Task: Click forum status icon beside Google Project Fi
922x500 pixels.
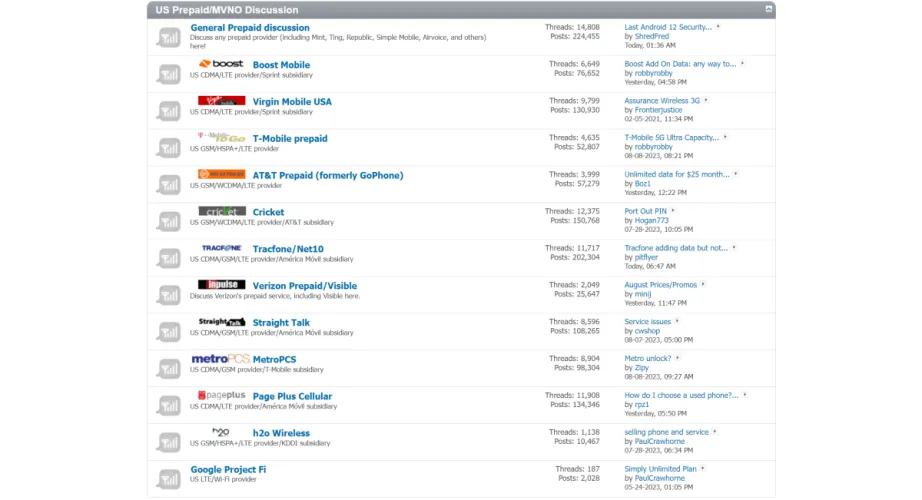Action: [168, 479]
